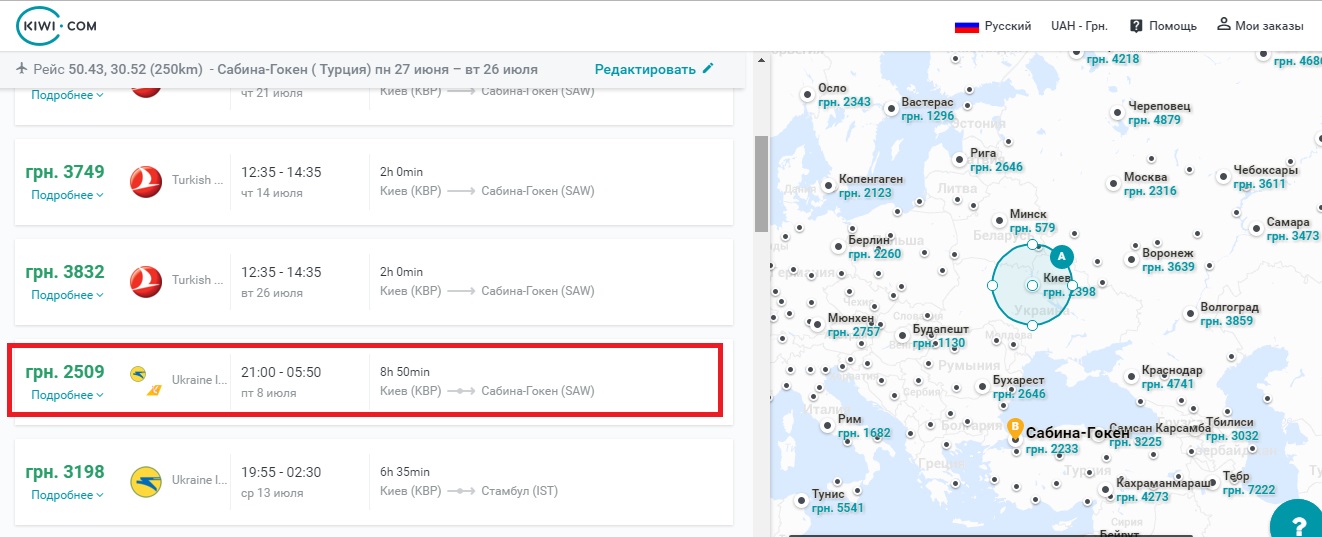The image size is (1322, 537).
Task: Click Ukraine International logo on грн. 3198 flight
Action: click(x=146, y=481)
